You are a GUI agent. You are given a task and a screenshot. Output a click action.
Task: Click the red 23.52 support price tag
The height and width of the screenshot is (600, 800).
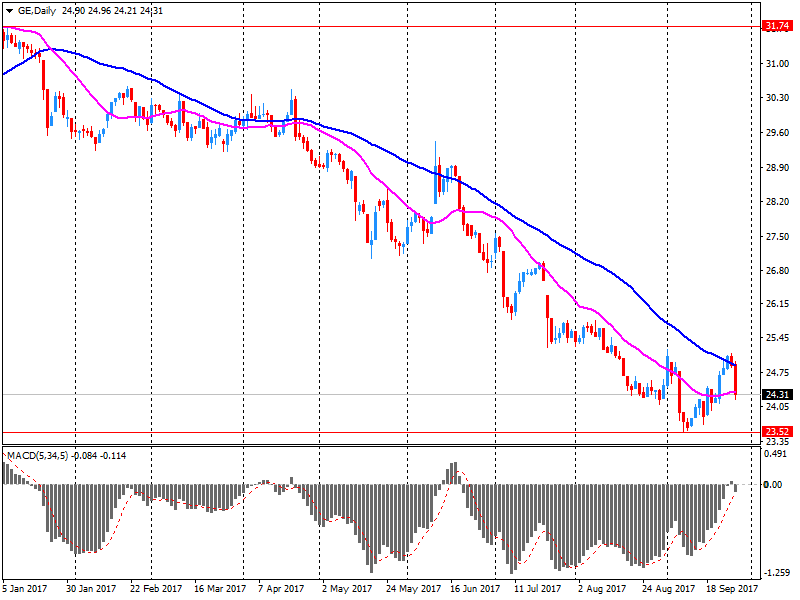click(x=778, y=432)
